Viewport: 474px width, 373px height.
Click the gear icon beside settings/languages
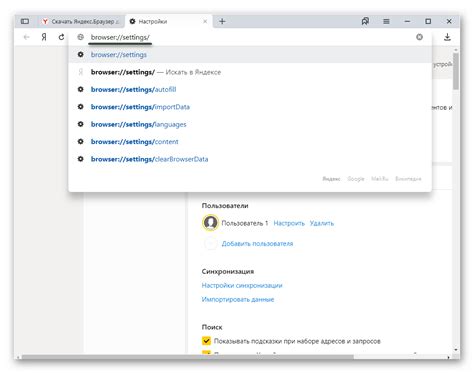tap(80, 124)
